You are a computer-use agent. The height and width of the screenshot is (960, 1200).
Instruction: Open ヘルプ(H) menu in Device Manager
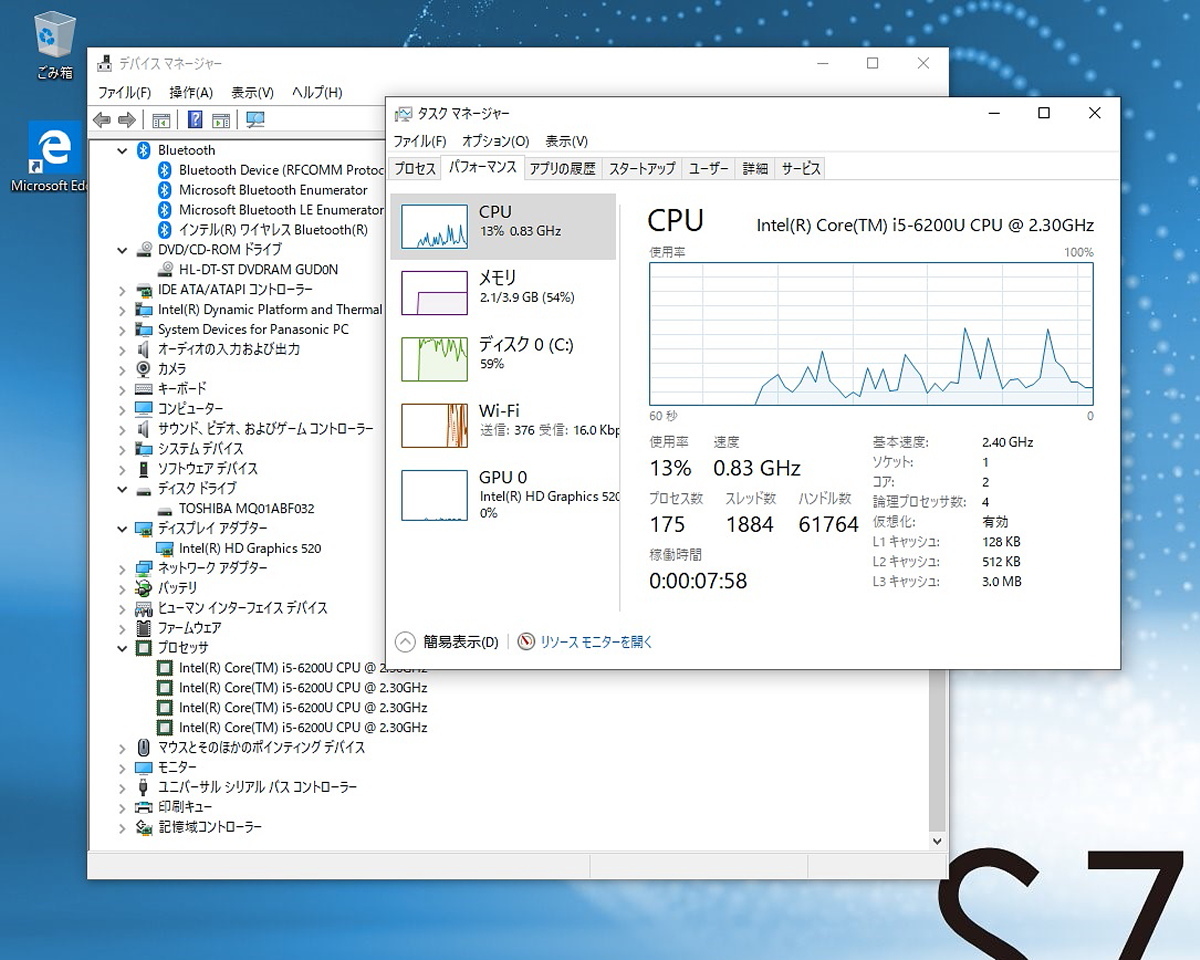coord(317,92)
